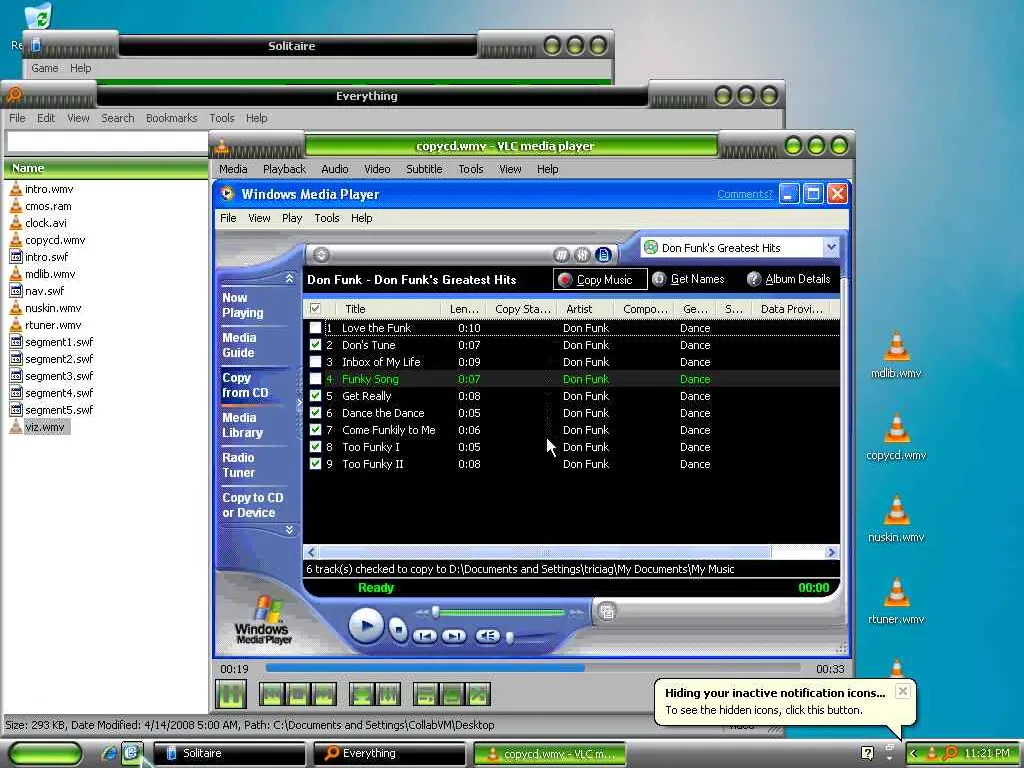Toggle the select-all checkbox in track header
The height and width of the screenshot is (768, 1024).
tap(315, 309)
